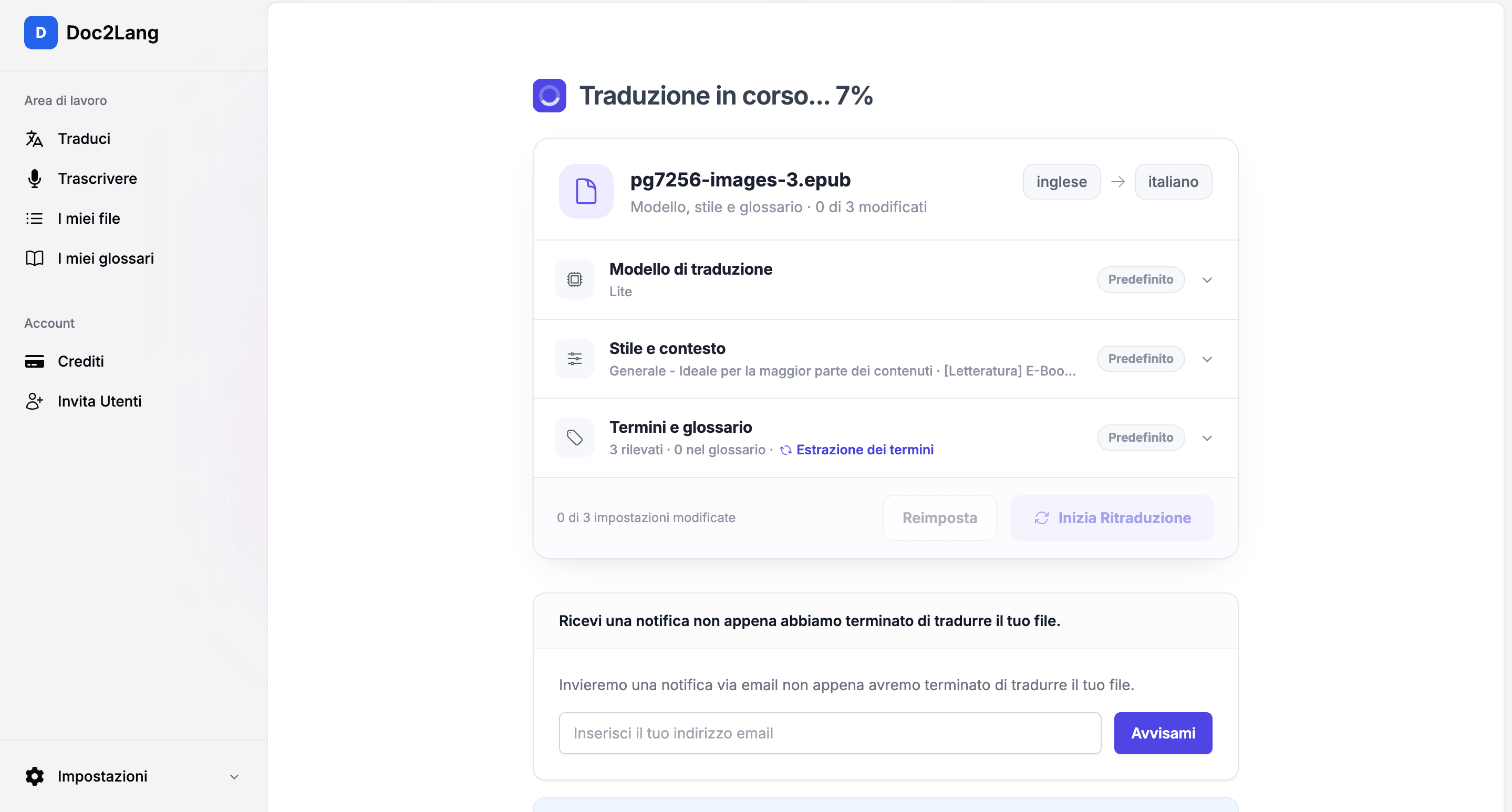Viewport: 1512px width, 812px height.
Task: Click Predefinito badge for Termini e glossario
Action: [x=1140, y=437]
